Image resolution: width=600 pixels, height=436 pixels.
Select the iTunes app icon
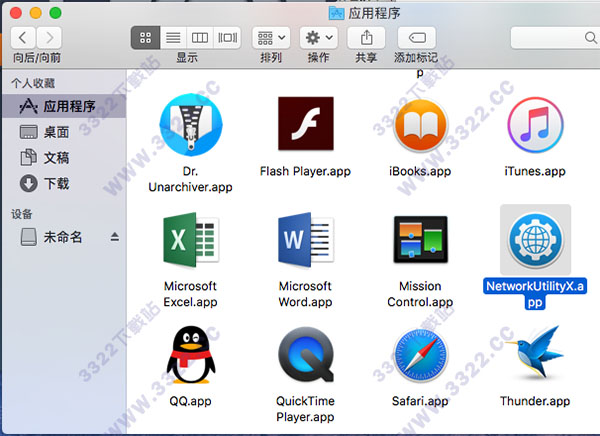click(x=535, y=125)
